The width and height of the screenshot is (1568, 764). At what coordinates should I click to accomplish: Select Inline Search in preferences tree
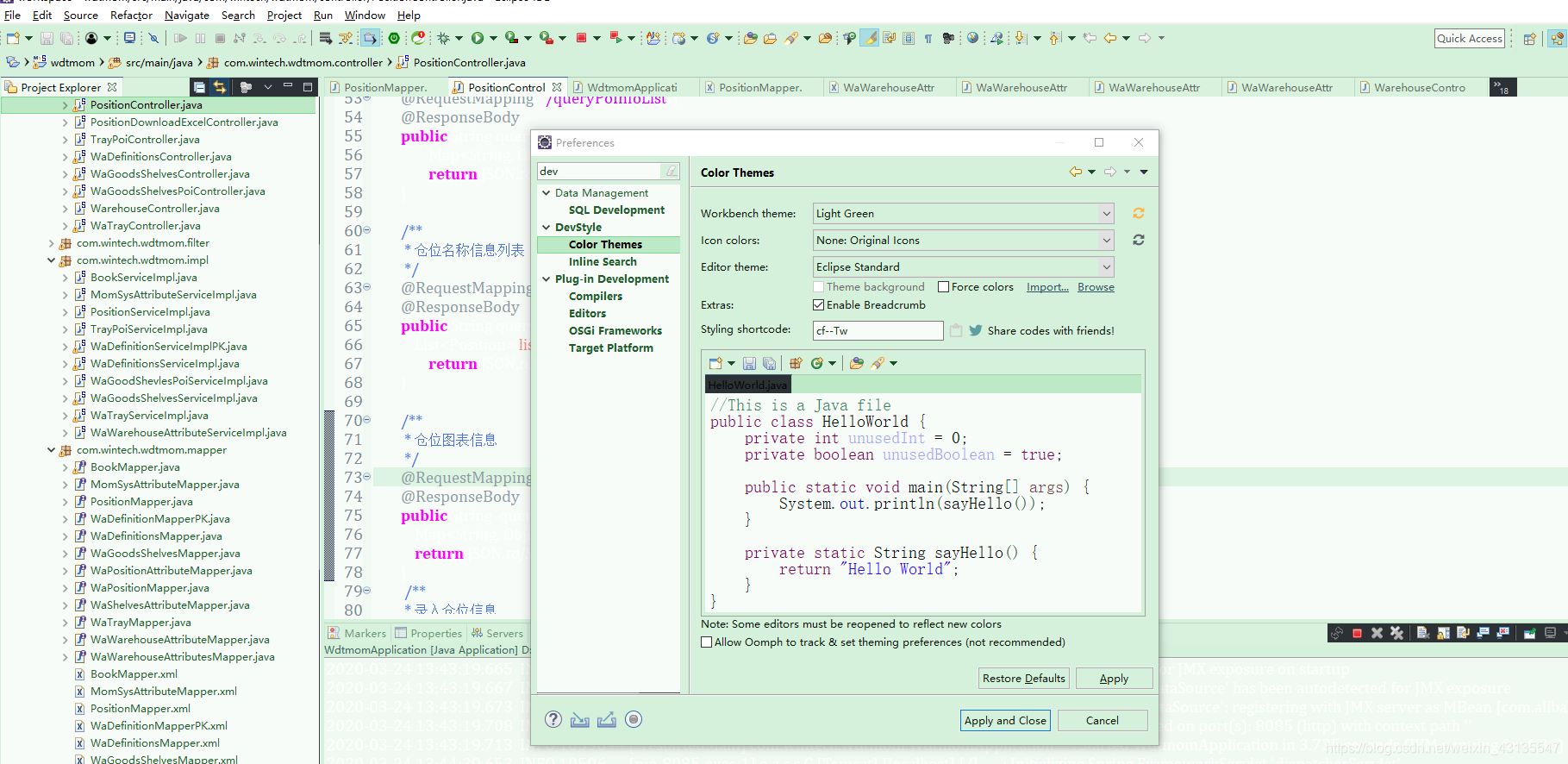click(603, 262)
